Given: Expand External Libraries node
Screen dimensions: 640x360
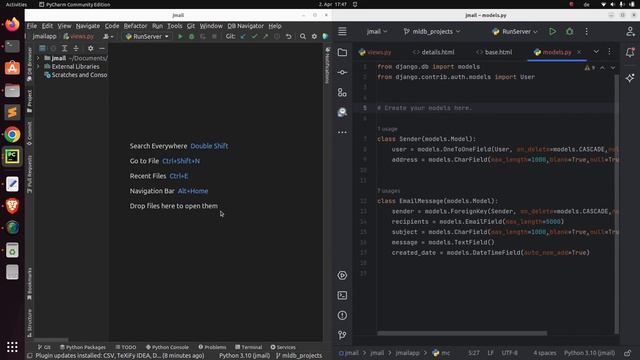Looking at the screenshot, I should click(38, 67).
